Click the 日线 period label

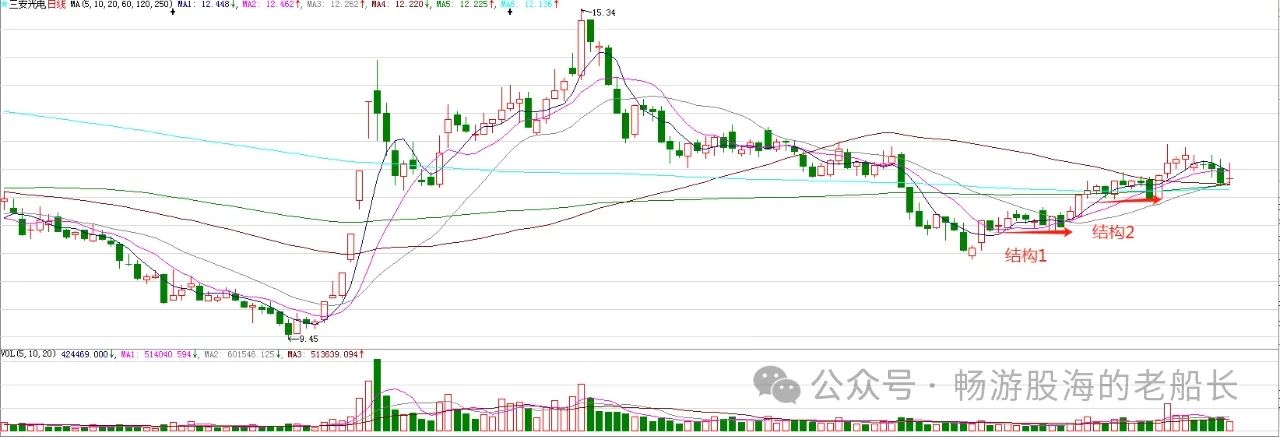point(57,5)
